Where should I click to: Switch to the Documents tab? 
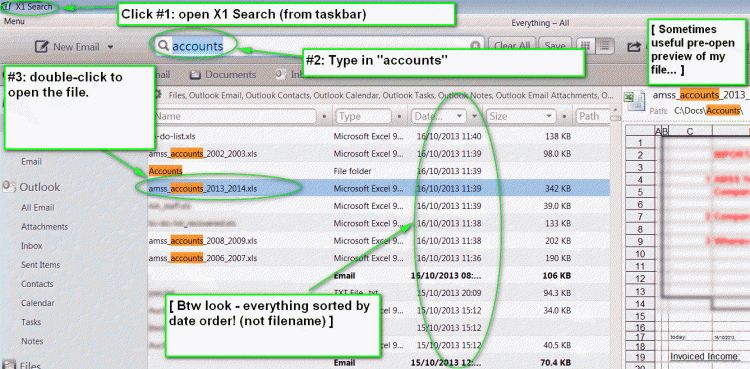tap(223, 75)
